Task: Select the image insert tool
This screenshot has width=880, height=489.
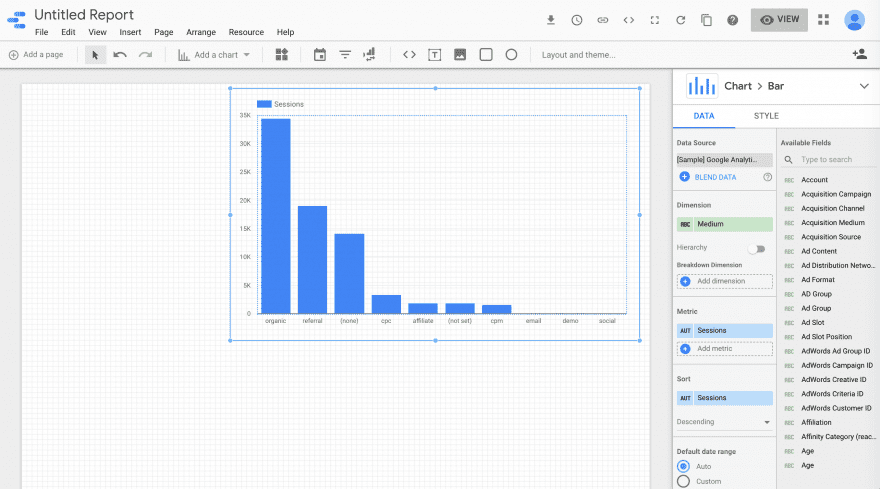Action: 460,55
